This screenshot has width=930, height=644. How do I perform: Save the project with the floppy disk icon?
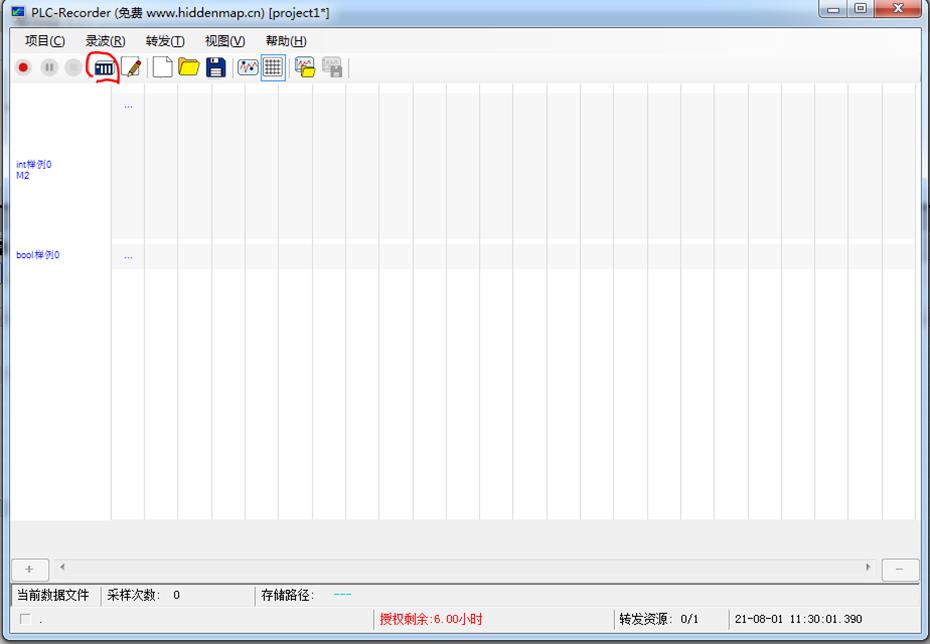coord(217,67)
